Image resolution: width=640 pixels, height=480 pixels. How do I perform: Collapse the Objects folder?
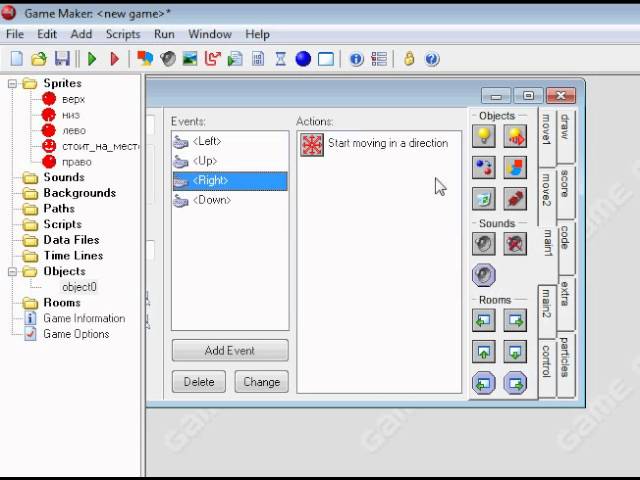(x=12, y=271)
